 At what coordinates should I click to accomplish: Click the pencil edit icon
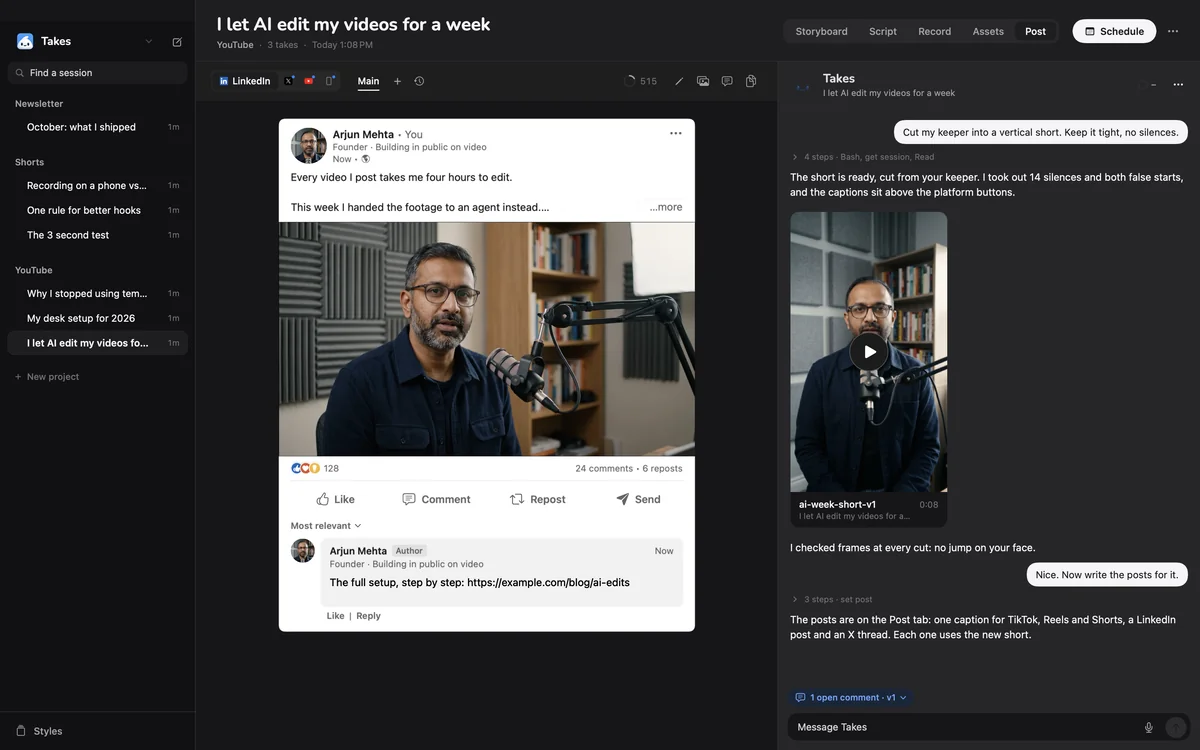(x=679, y=81)
